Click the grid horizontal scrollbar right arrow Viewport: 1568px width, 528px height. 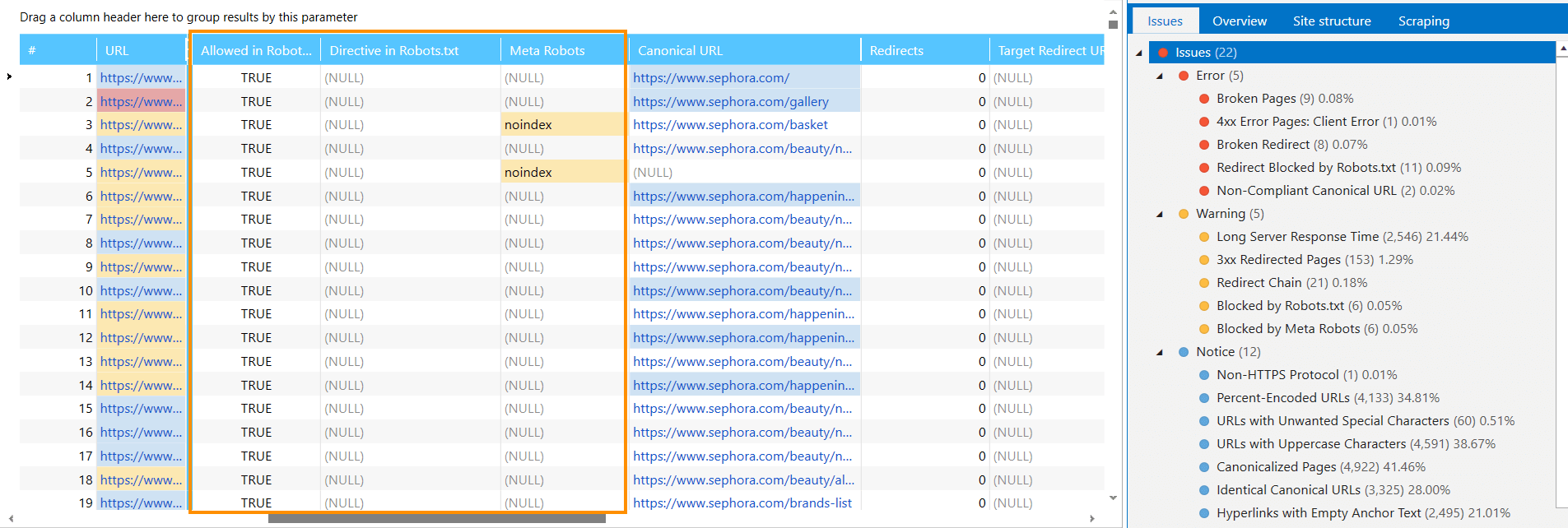pos(1092,518)
